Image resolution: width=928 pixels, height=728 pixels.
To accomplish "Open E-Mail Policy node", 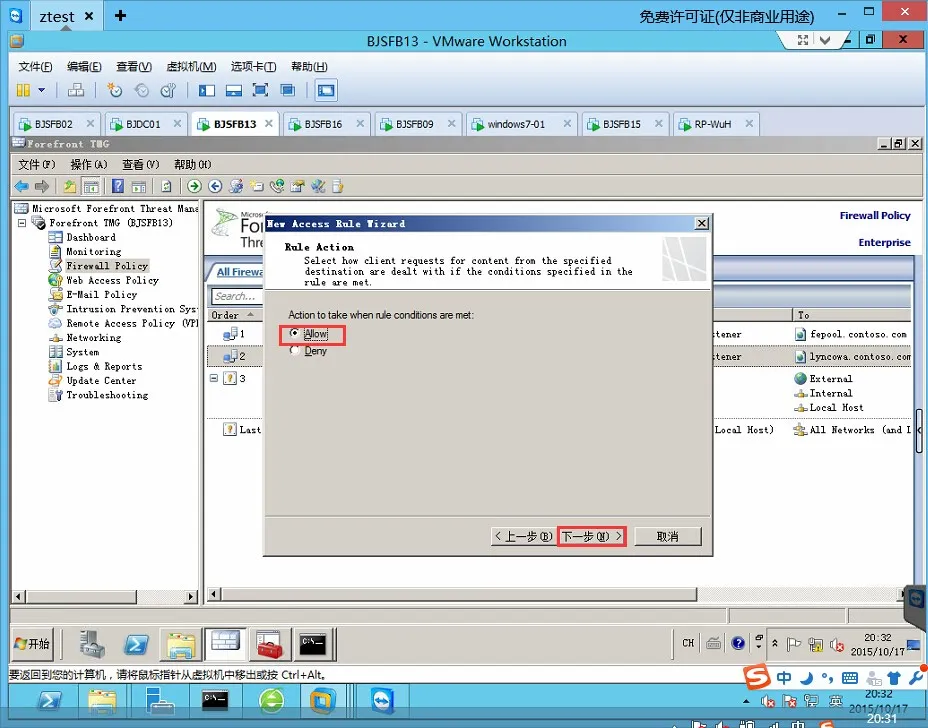I will (101, 295).
